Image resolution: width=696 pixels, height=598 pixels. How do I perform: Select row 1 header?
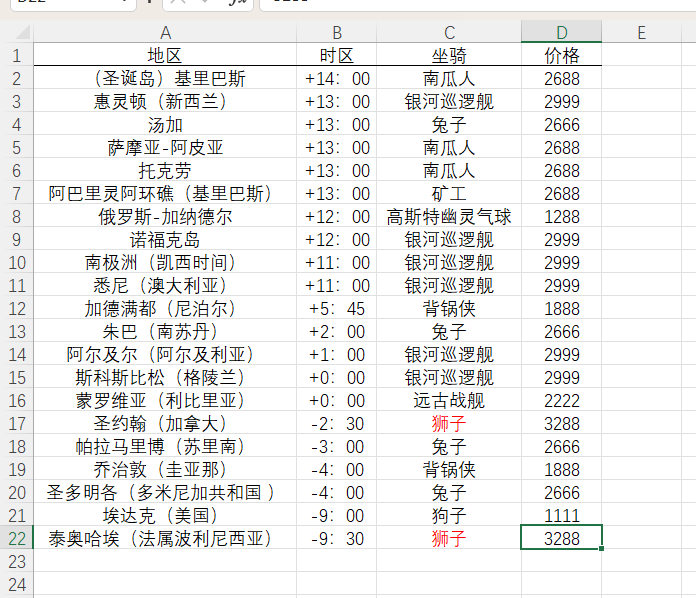click(x=17, y=55)
